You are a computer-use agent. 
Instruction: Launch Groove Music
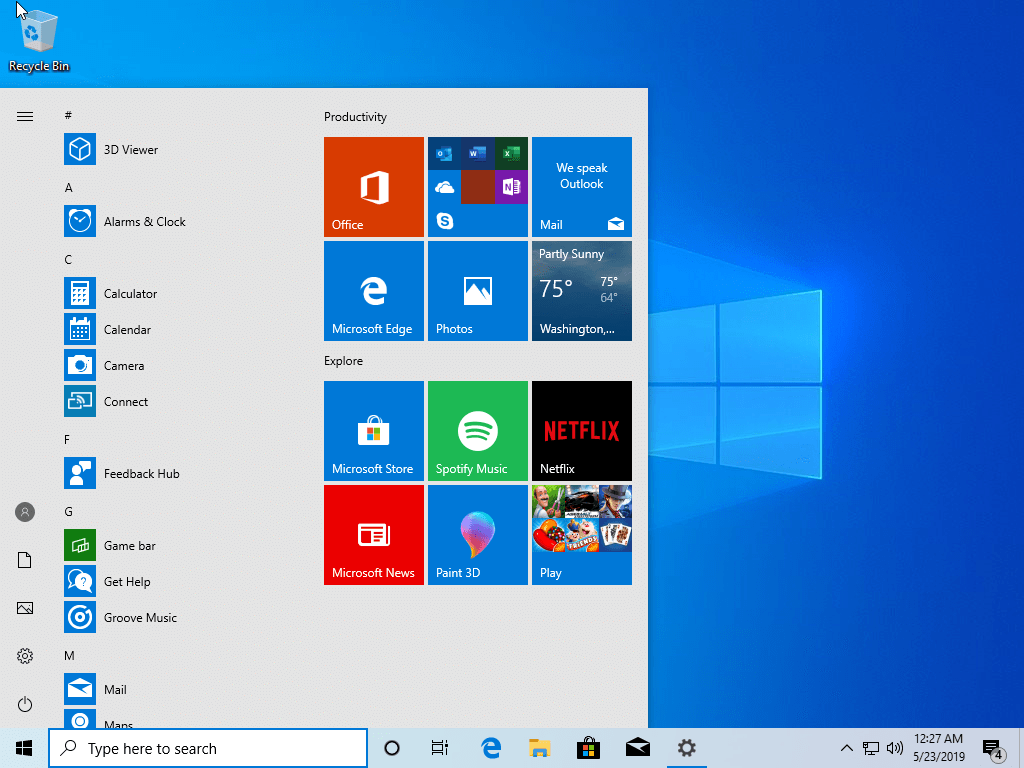click(x=176, y=617)
